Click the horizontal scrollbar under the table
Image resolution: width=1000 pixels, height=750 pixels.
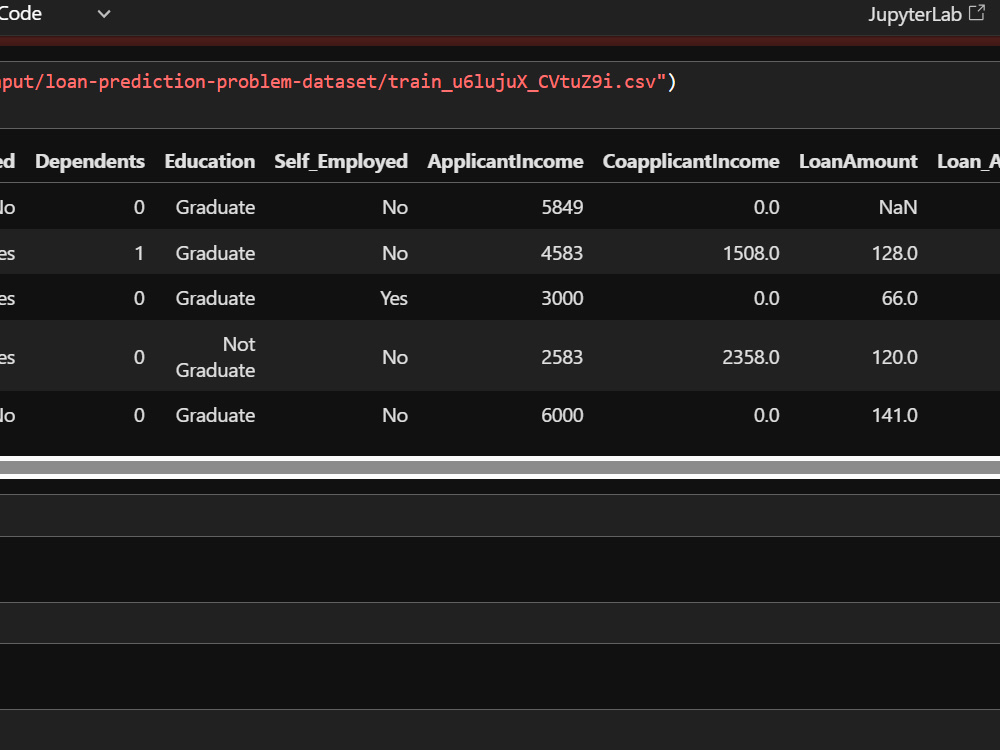pos(500,467)
